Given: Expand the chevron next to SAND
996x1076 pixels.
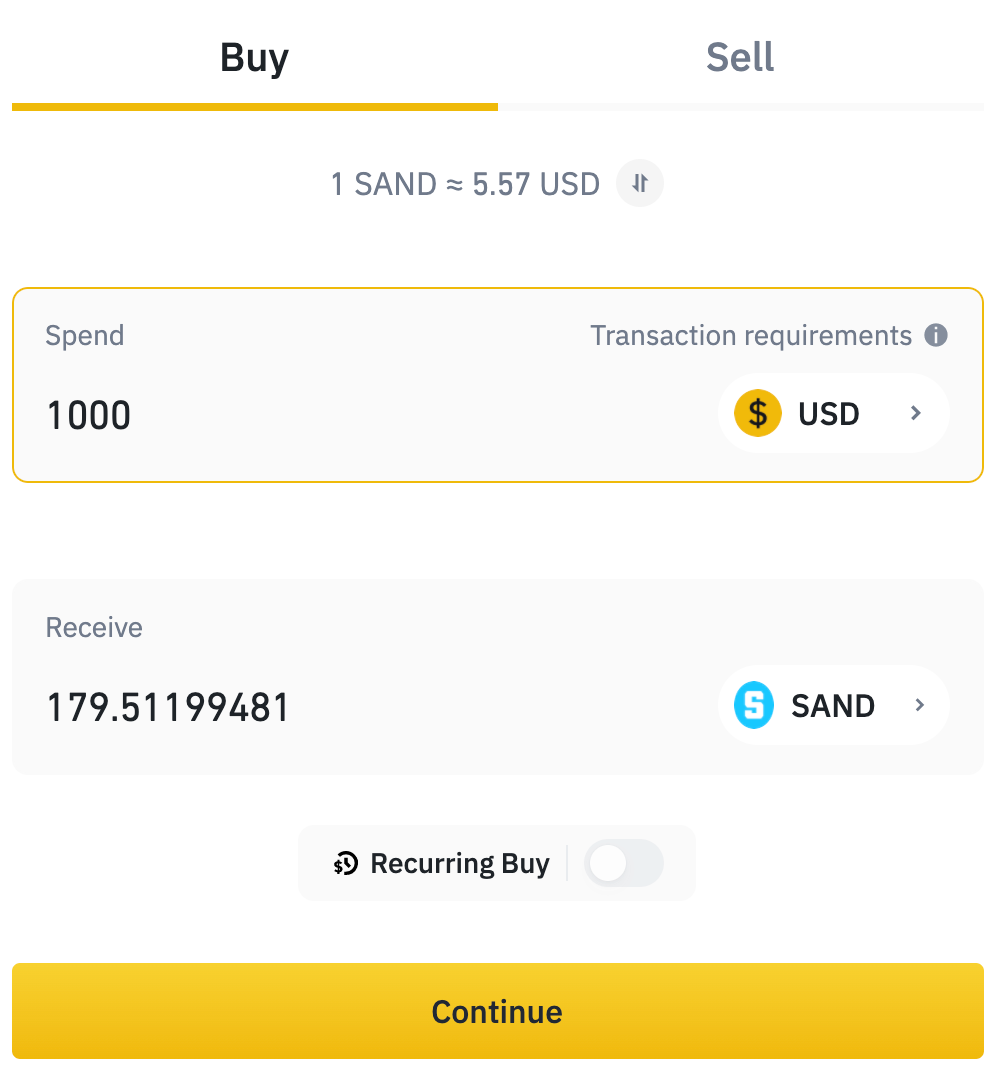Looking at the screenshot, I should click(x=920, y=706).
